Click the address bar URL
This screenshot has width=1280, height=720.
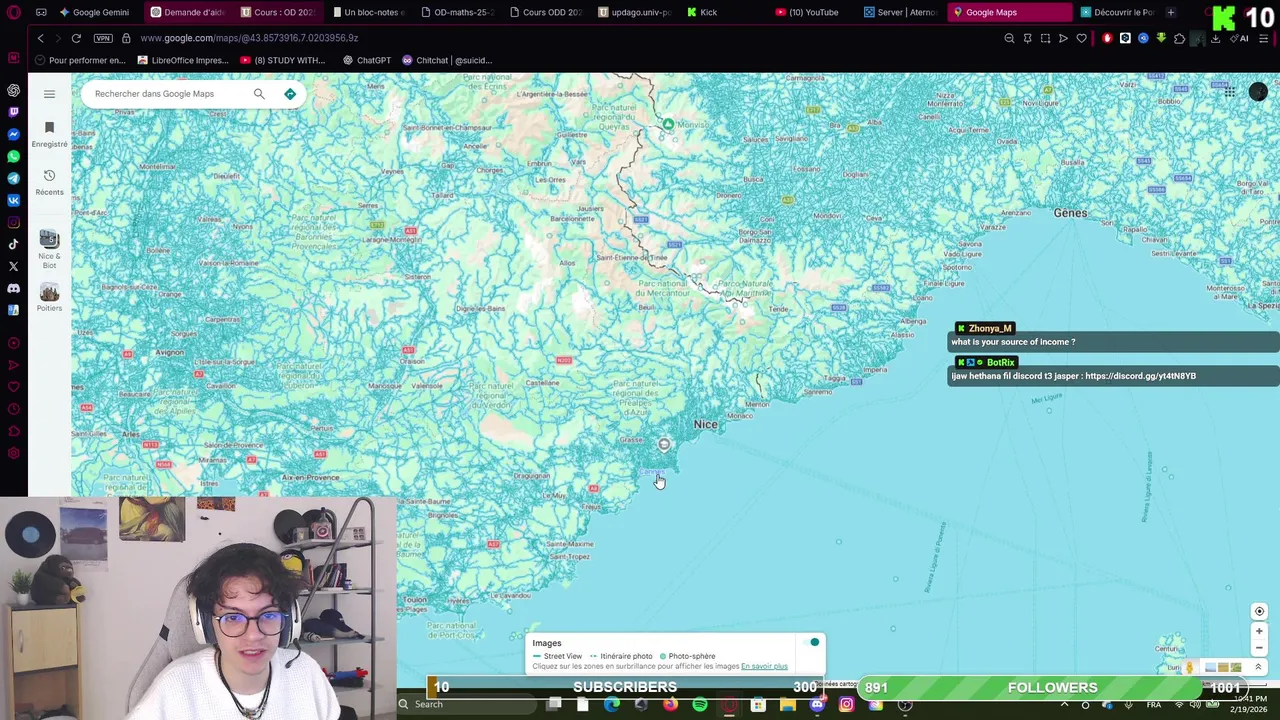[x=249, y=38]
